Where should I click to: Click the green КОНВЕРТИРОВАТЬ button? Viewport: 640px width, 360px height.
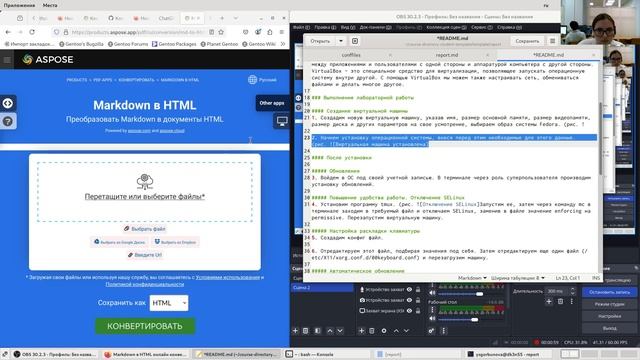(x=145, y=326)
